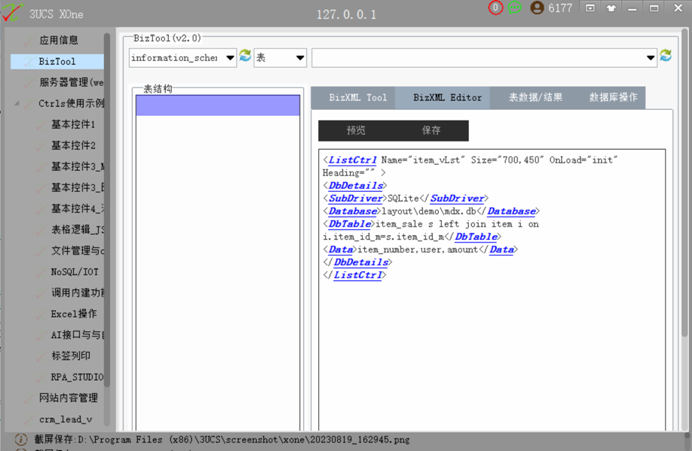Click the red notification counter icon
The width and height of the screenshot is (692, 451).
496,8
